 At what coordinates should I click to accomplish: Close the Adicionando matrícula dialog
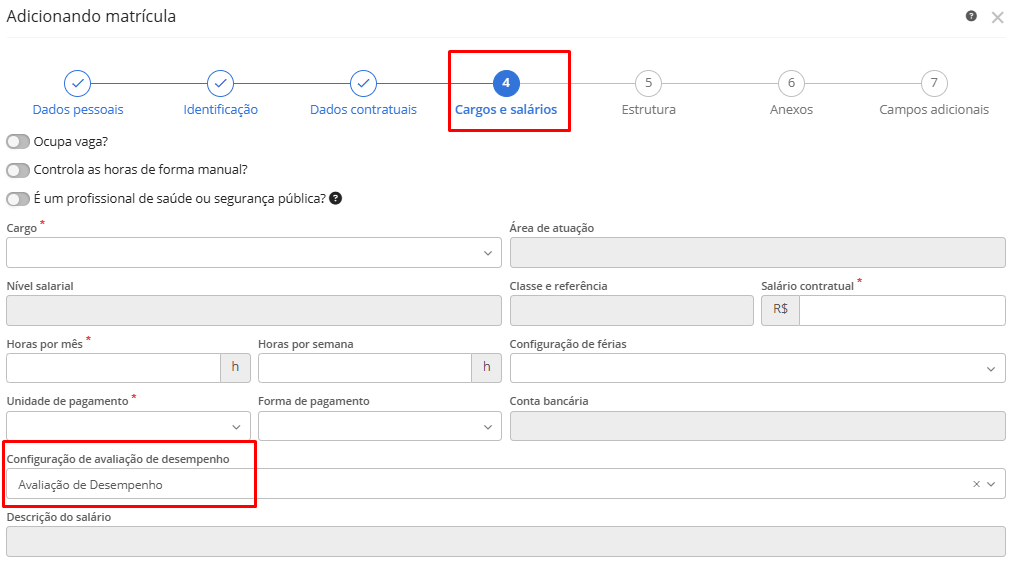coord(997,17)
